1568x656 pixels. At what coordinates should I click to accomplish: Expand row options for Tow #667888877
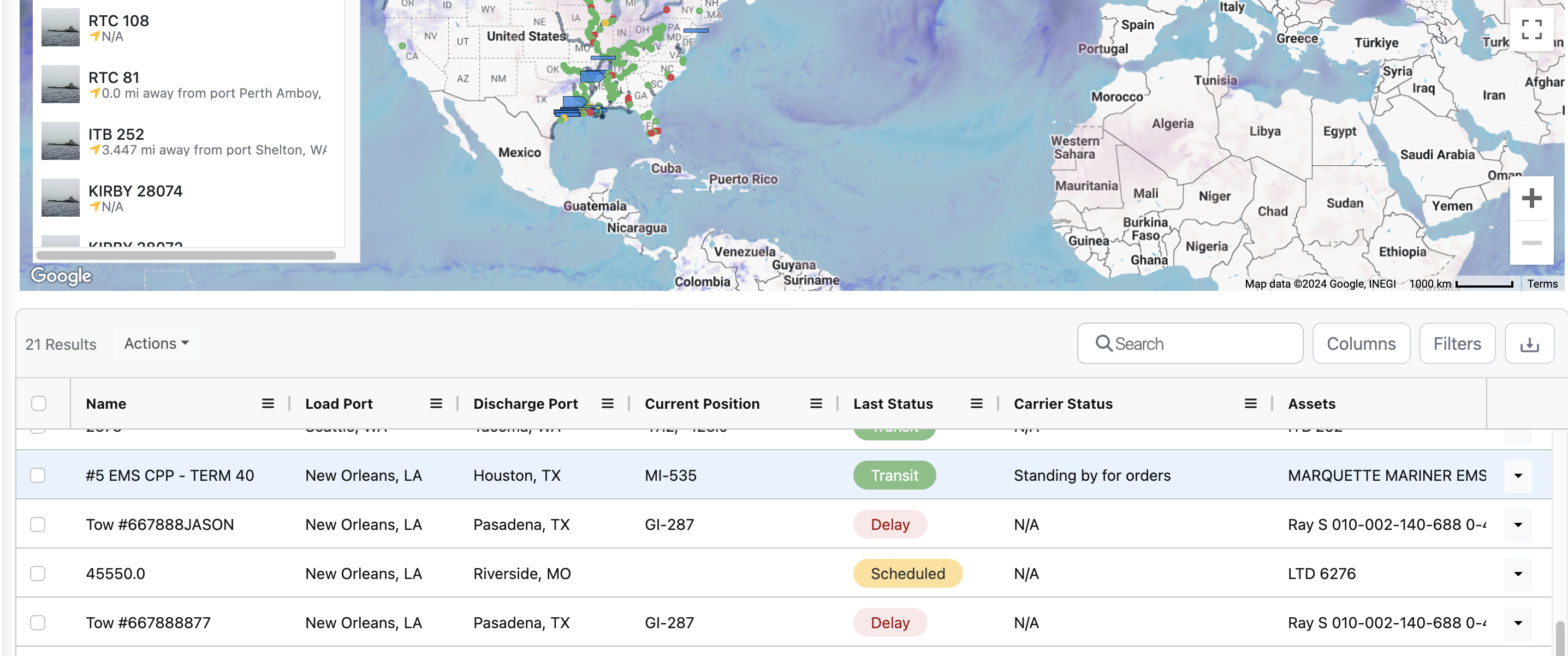(1517, 623)
